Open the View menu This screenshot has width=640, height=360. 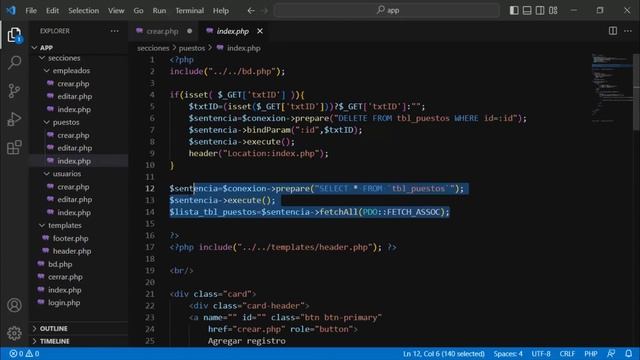[116, 11]
